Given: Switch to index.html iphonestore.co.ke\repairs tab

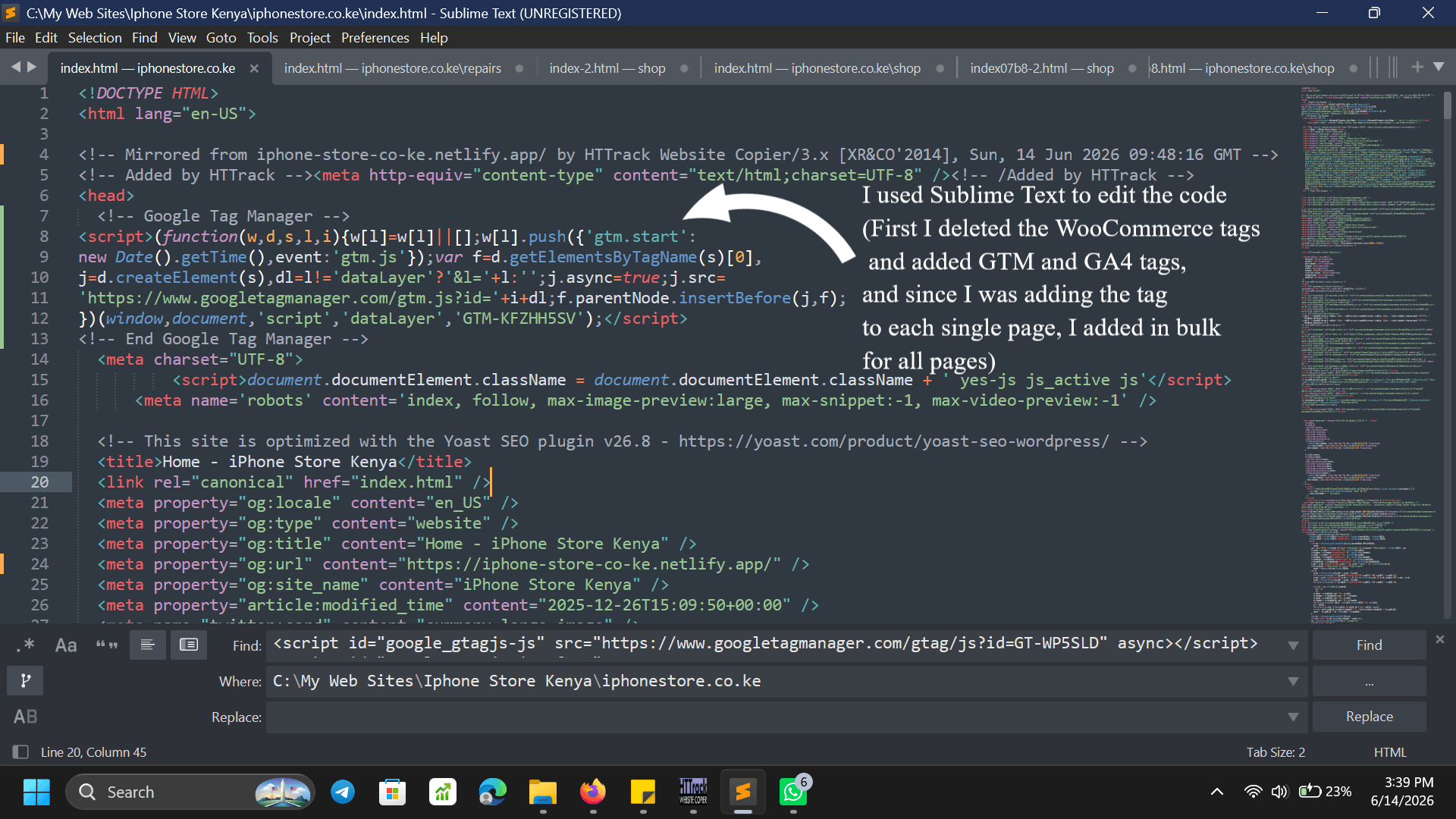Looking at the screenshot, I should coord(392,68).
